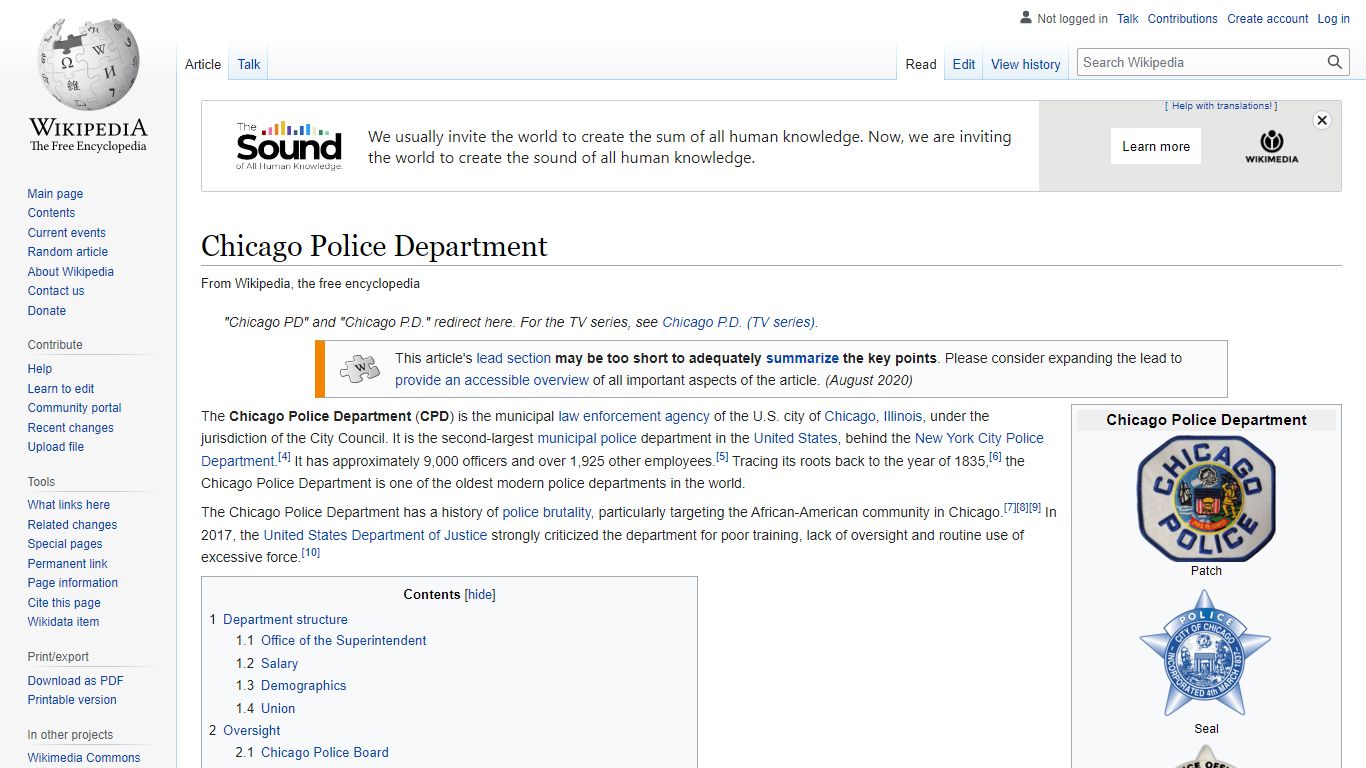Open the top Talk link for logged-out users
Image resolution: width=1366 pixels, height=768 pixels.
click(x=1128, y=19)
